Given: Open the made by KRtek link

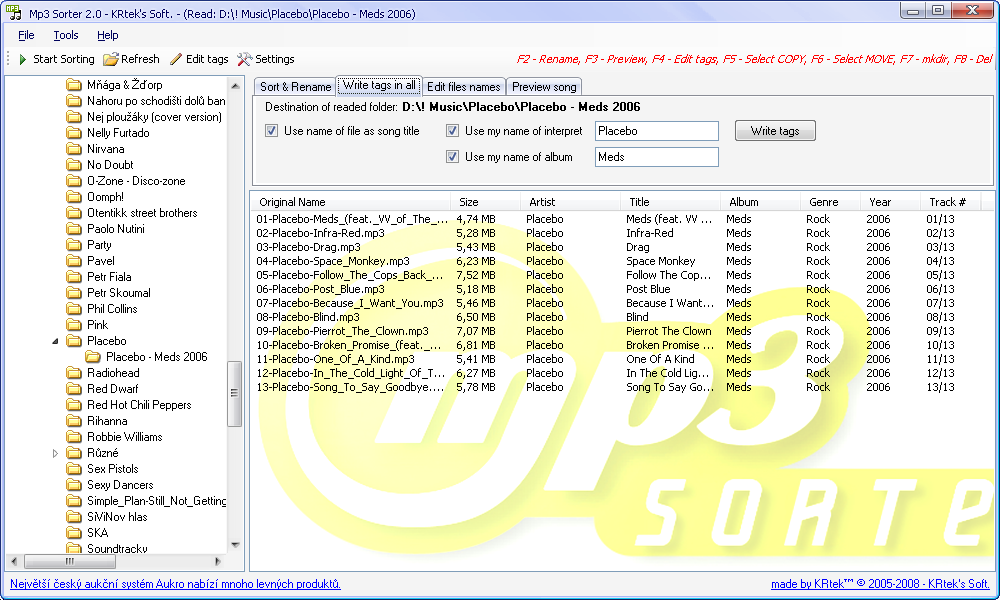Looking at the screenshot, I should click(880, 583).
